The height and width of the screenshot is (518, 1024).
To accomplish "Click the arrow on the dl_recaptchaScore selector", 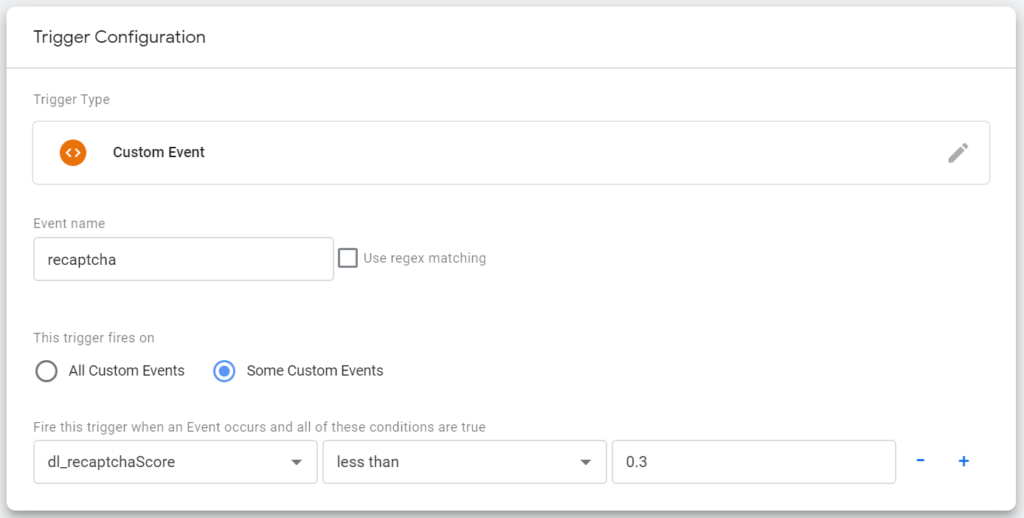I will coord(296,462).
